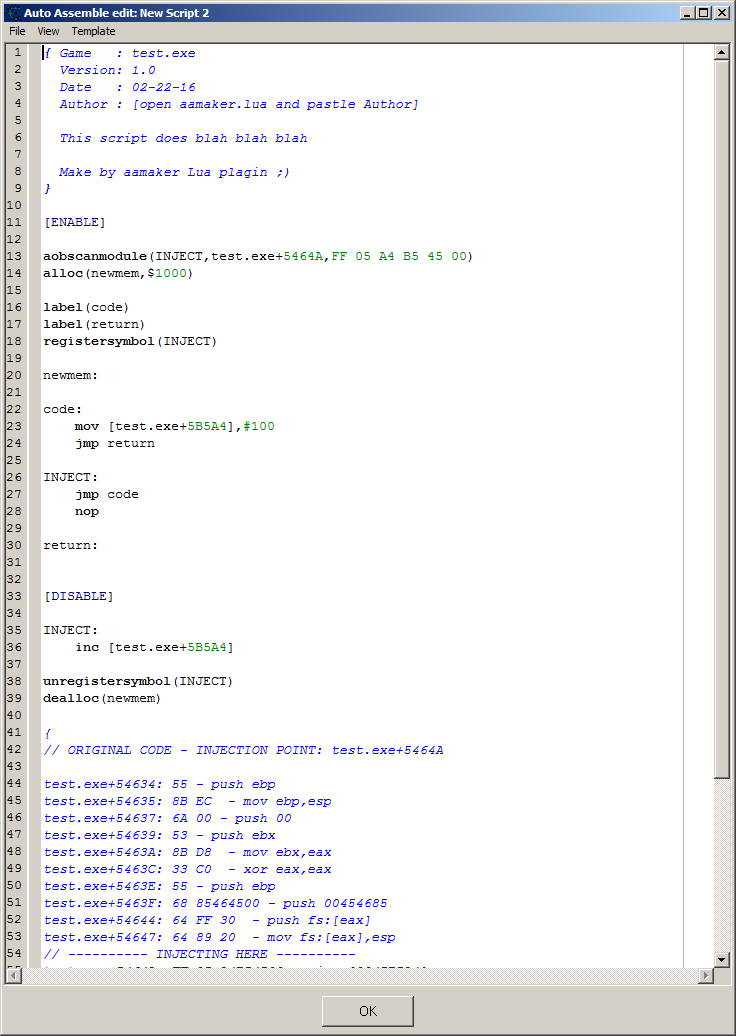Click the registersymbol(INJECT) line
Image resolution: width=736 pixels, height=1036 pixels.
(130, 341)
